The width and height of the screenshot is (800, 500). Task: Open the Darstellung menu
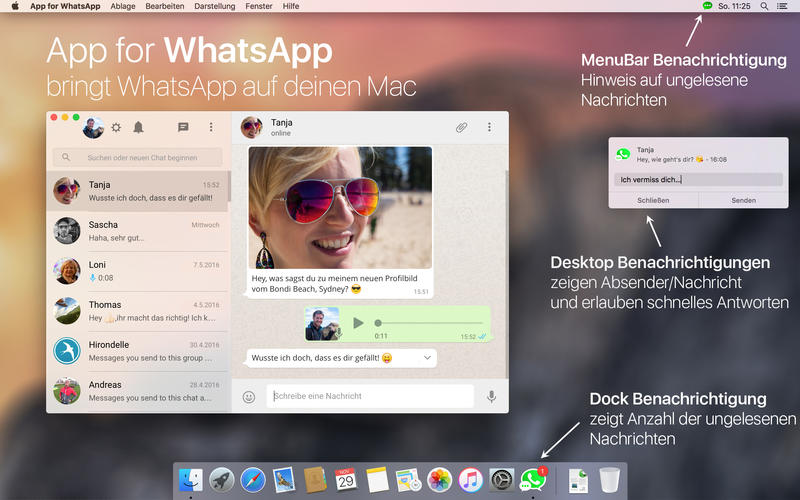tap(214, 6)
